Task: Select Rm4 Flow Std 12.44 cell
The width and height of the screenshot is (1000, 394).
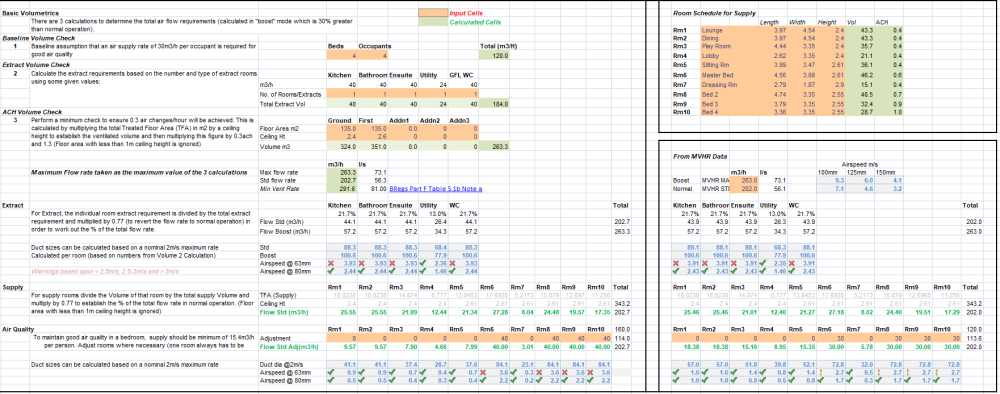Action: point(433,313)
